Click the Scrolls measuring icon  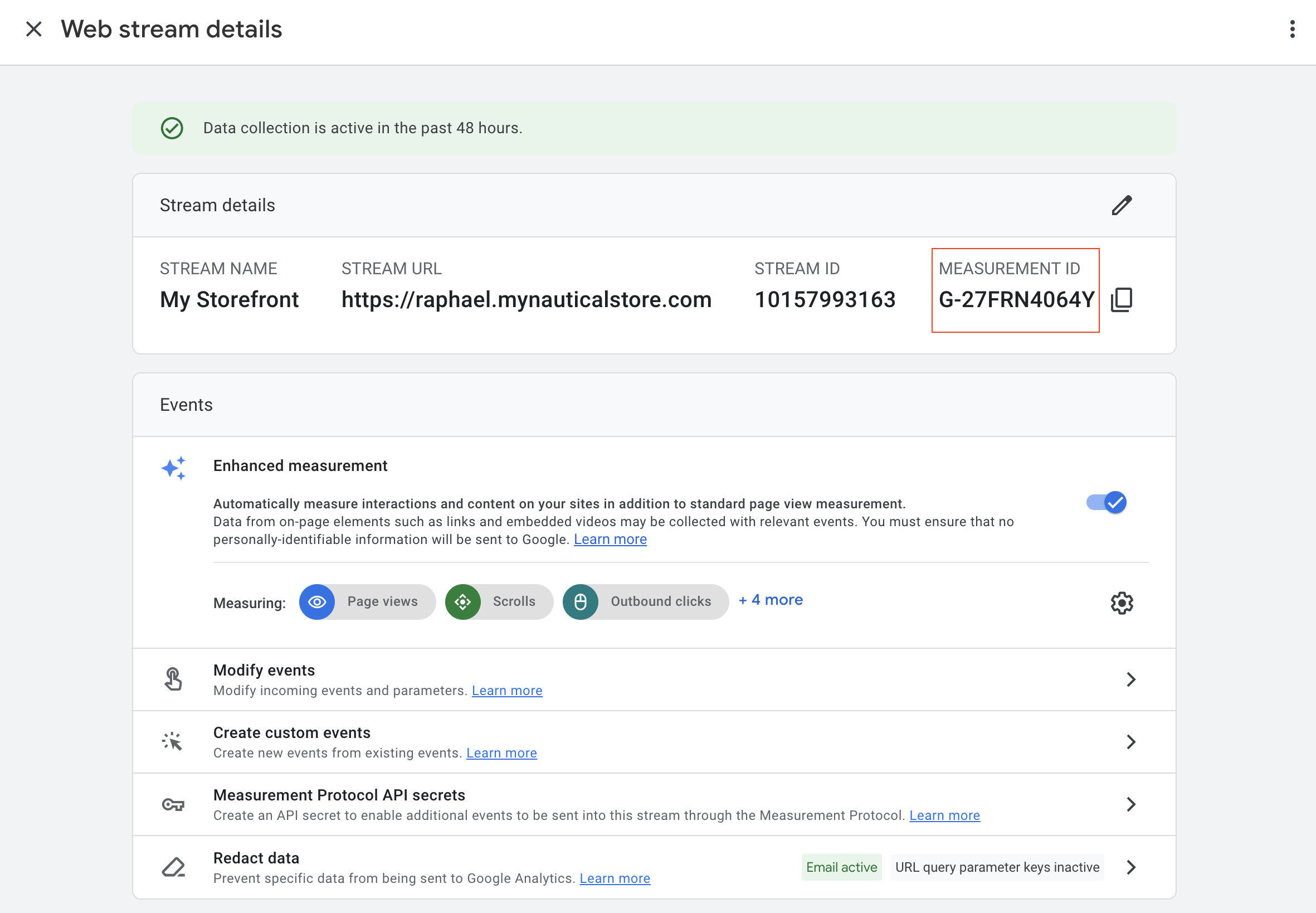coord(462,601)
